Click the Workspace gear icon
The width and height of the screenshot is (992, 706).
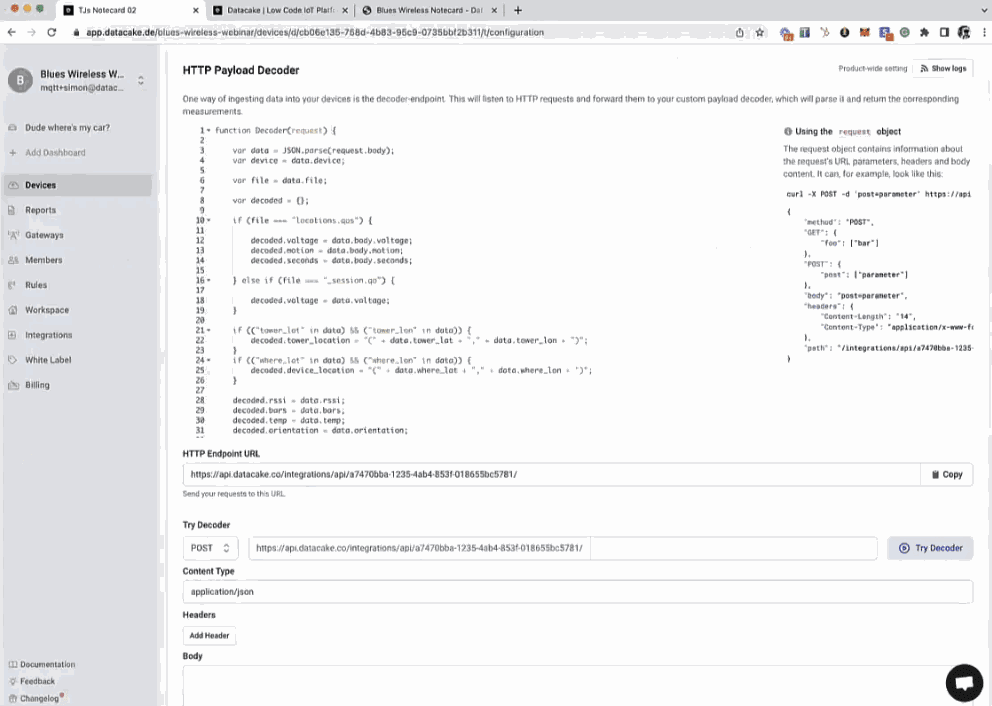13,310
